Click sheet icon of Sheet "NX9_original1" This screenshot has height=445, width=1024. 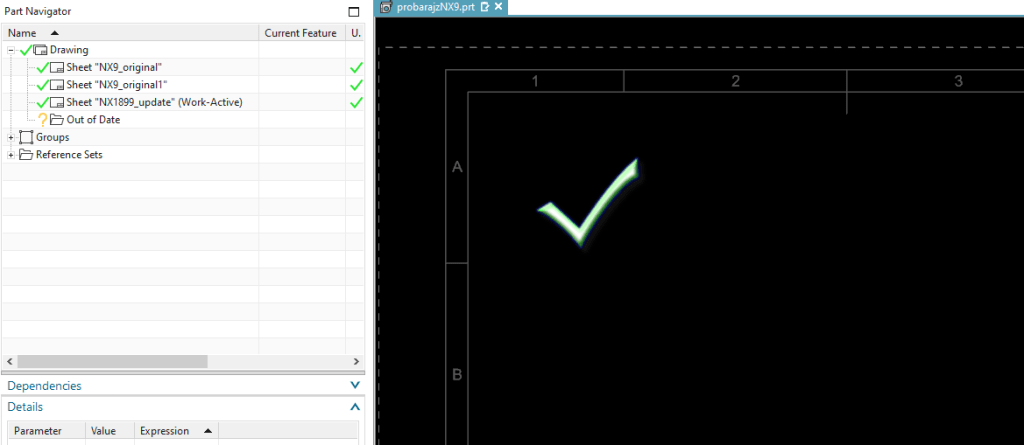(x=57, y=84)
